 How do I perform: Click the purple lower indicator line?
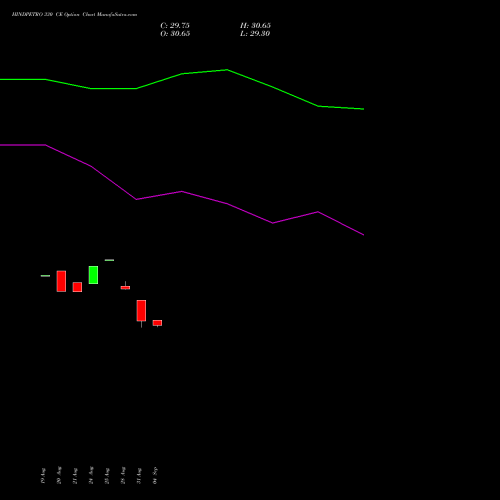[x=182, y=192]
